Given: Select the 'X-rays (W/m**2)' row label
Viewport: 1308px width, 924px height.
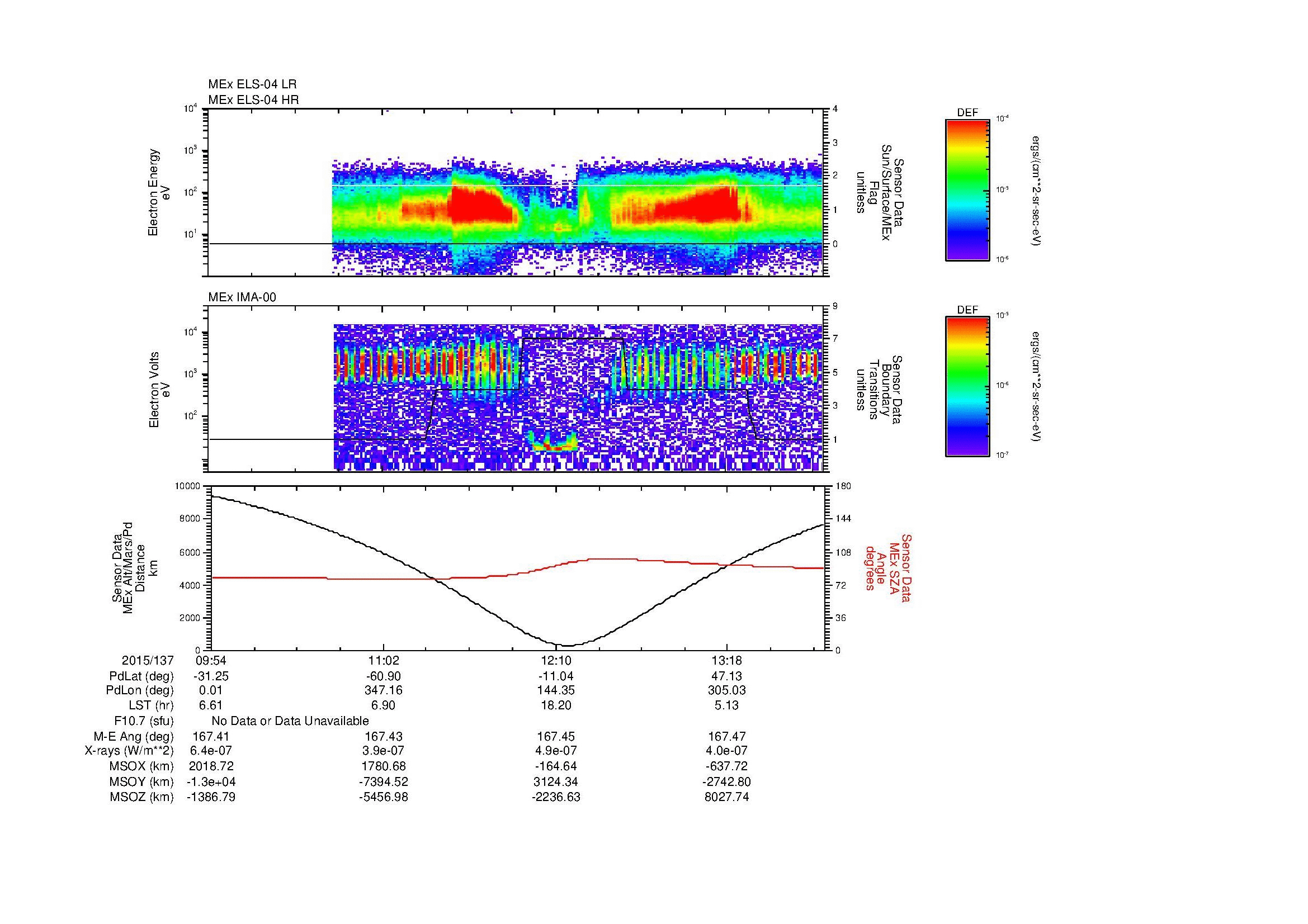Looking at the screenshot, I should coord(129,751).
